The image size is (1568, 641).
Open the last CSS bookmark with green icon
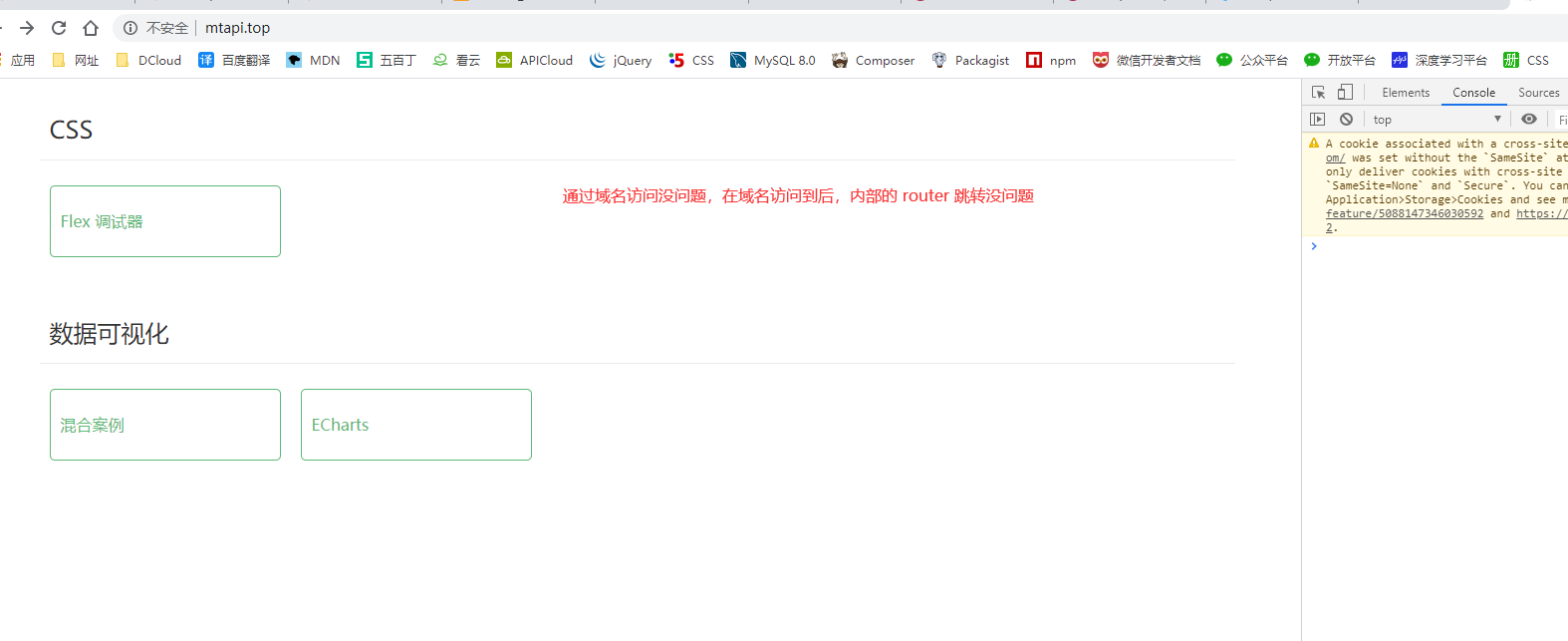coord(1526,60)
